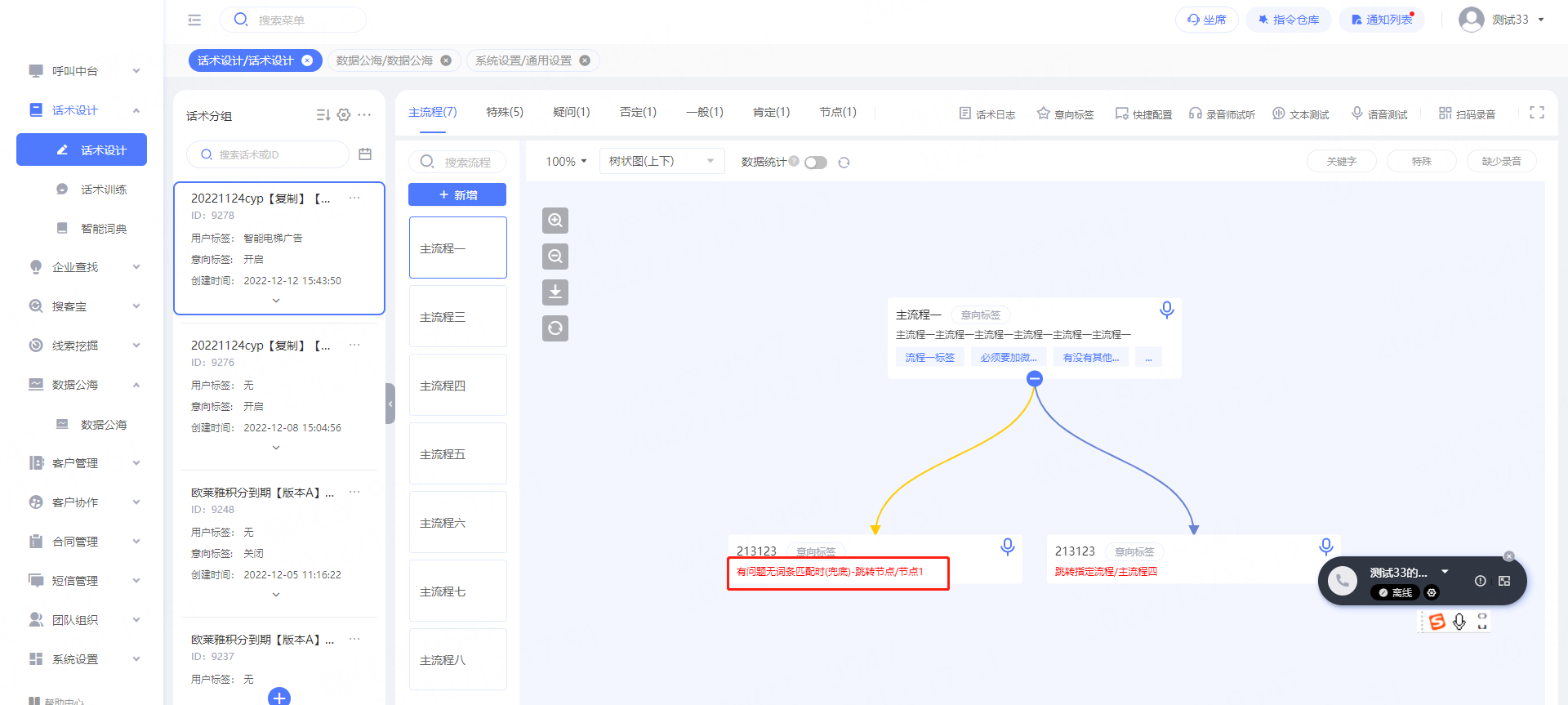Enter fullscreen mode for the flow editor
The image size is (1568, 705).
(x=1537, y=113)
